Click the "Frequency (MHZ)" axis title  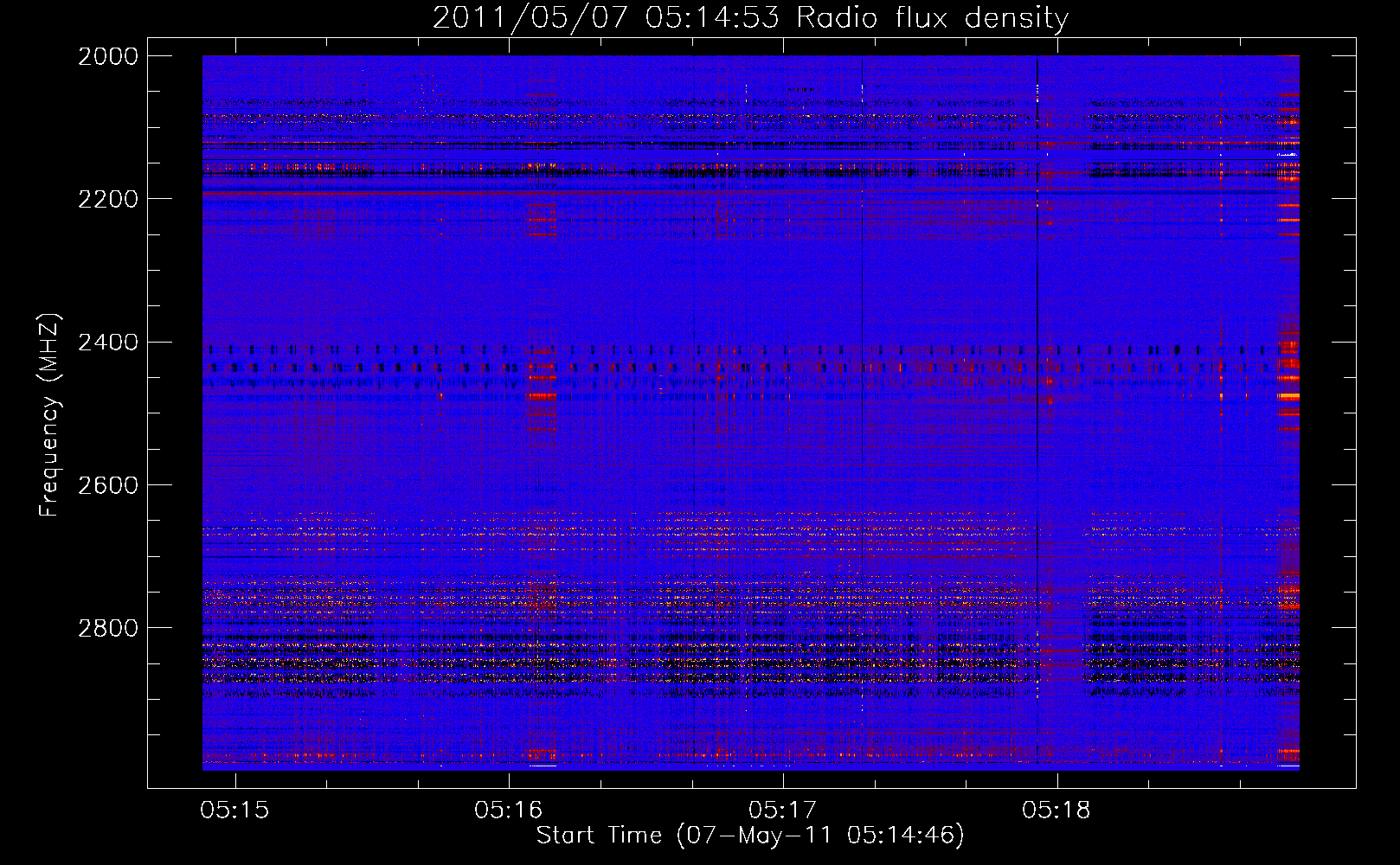point(49,415)
